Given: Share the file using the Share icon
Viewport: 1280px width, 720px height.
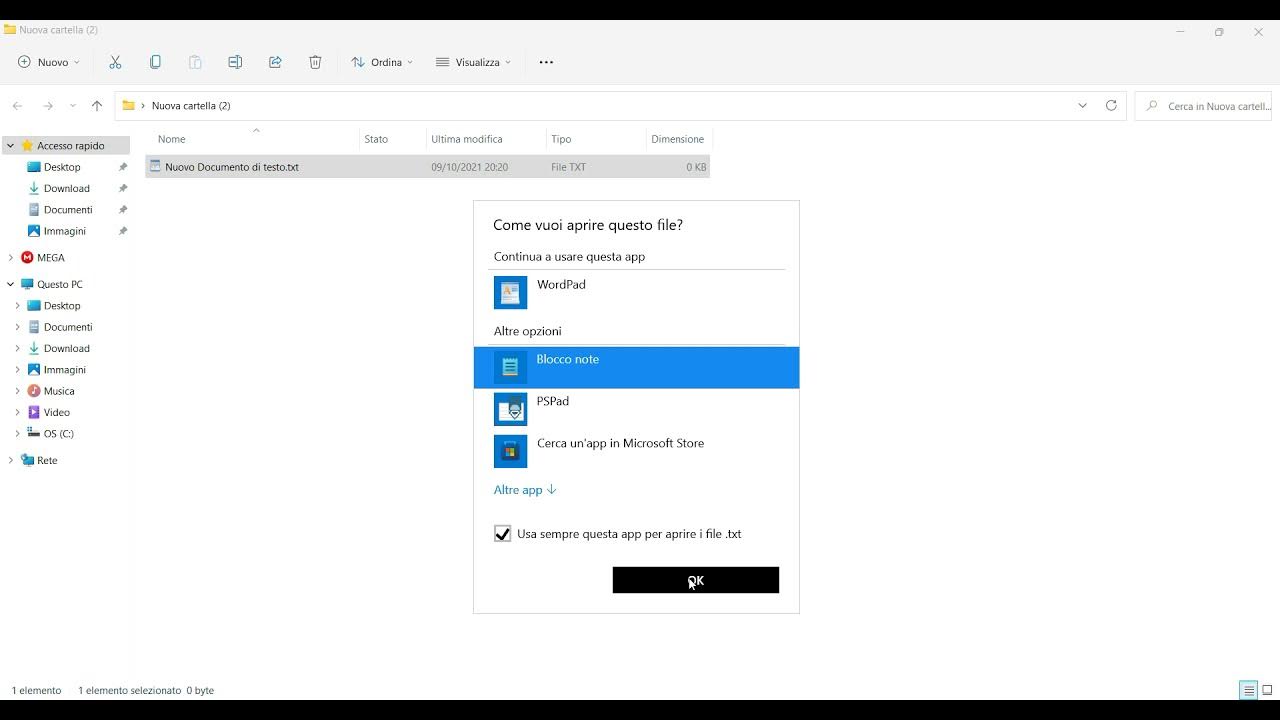Looking at the screenshot, I should point(275,62).
